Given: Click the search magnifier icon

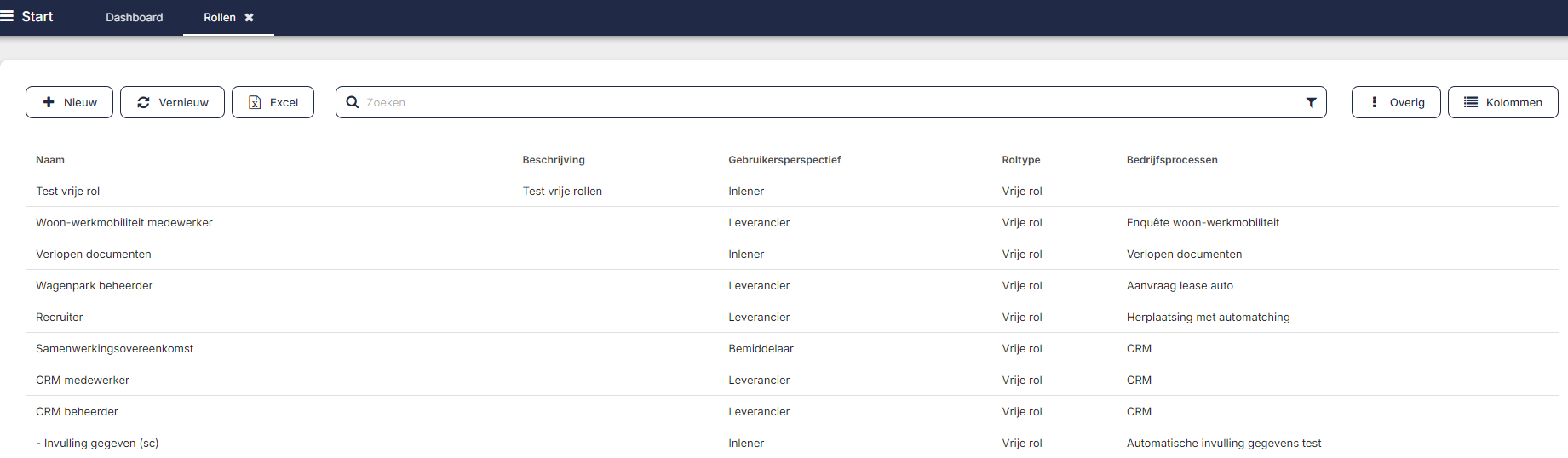Looking at the screenshot, I should point(352,102).
